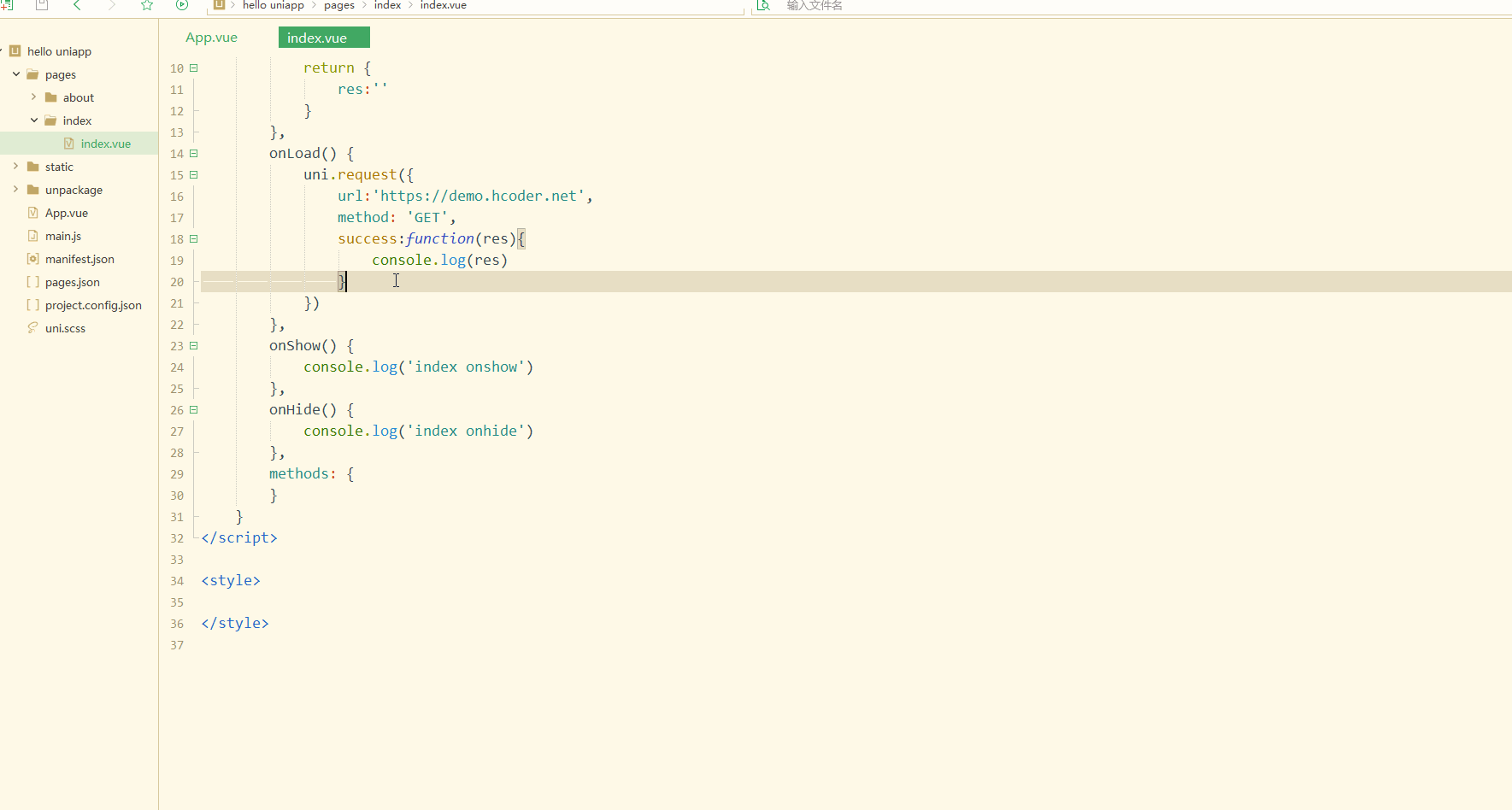Image resolution: width=1512 pixels, height=810 pixels.
Task: Click 'pages' in breadcrumb path
Action: [x=339, y=5]
